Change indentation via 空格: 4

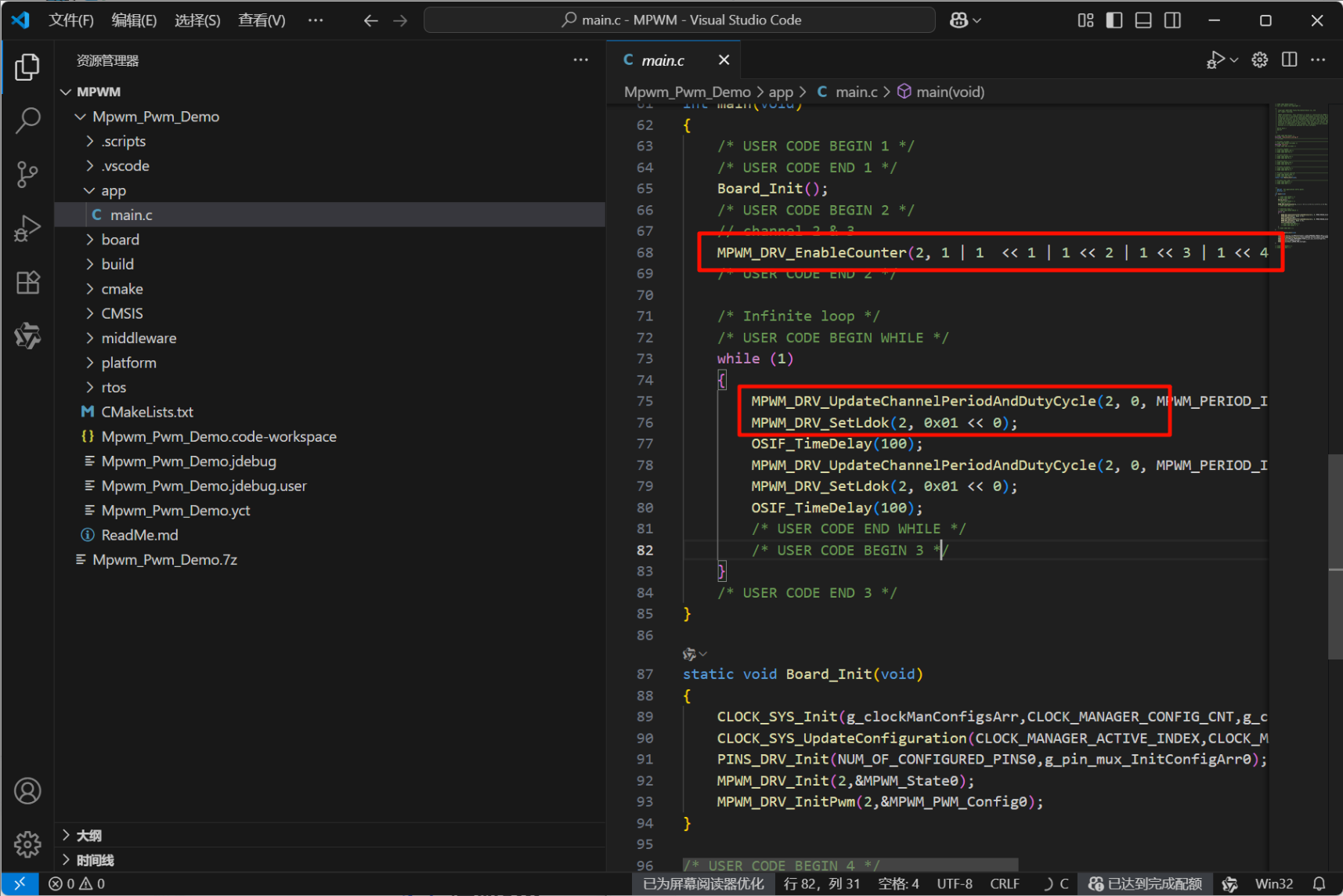point(898,883)
